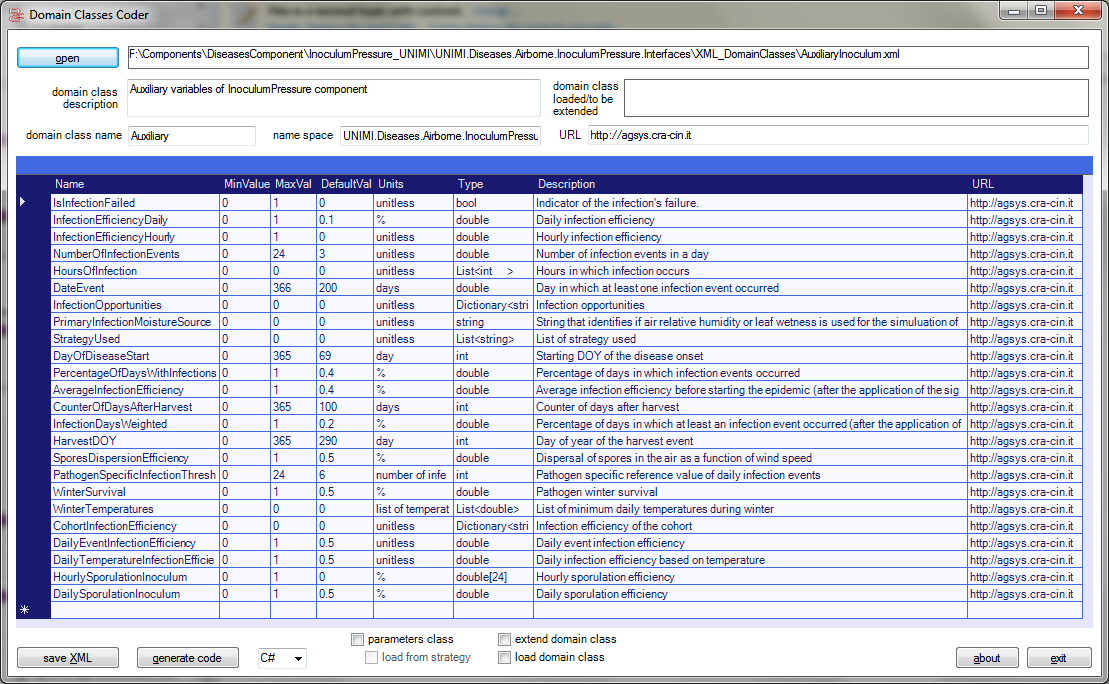Click the open file button

(x=68, y=58)
